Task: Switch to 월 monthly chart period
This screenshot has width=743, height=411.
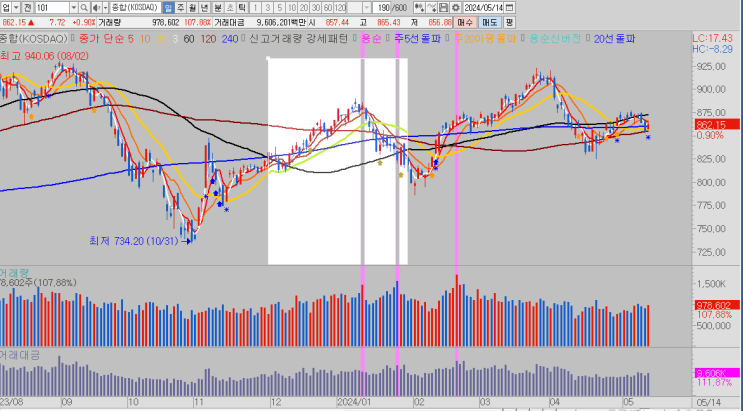Action: click(192, 8)
